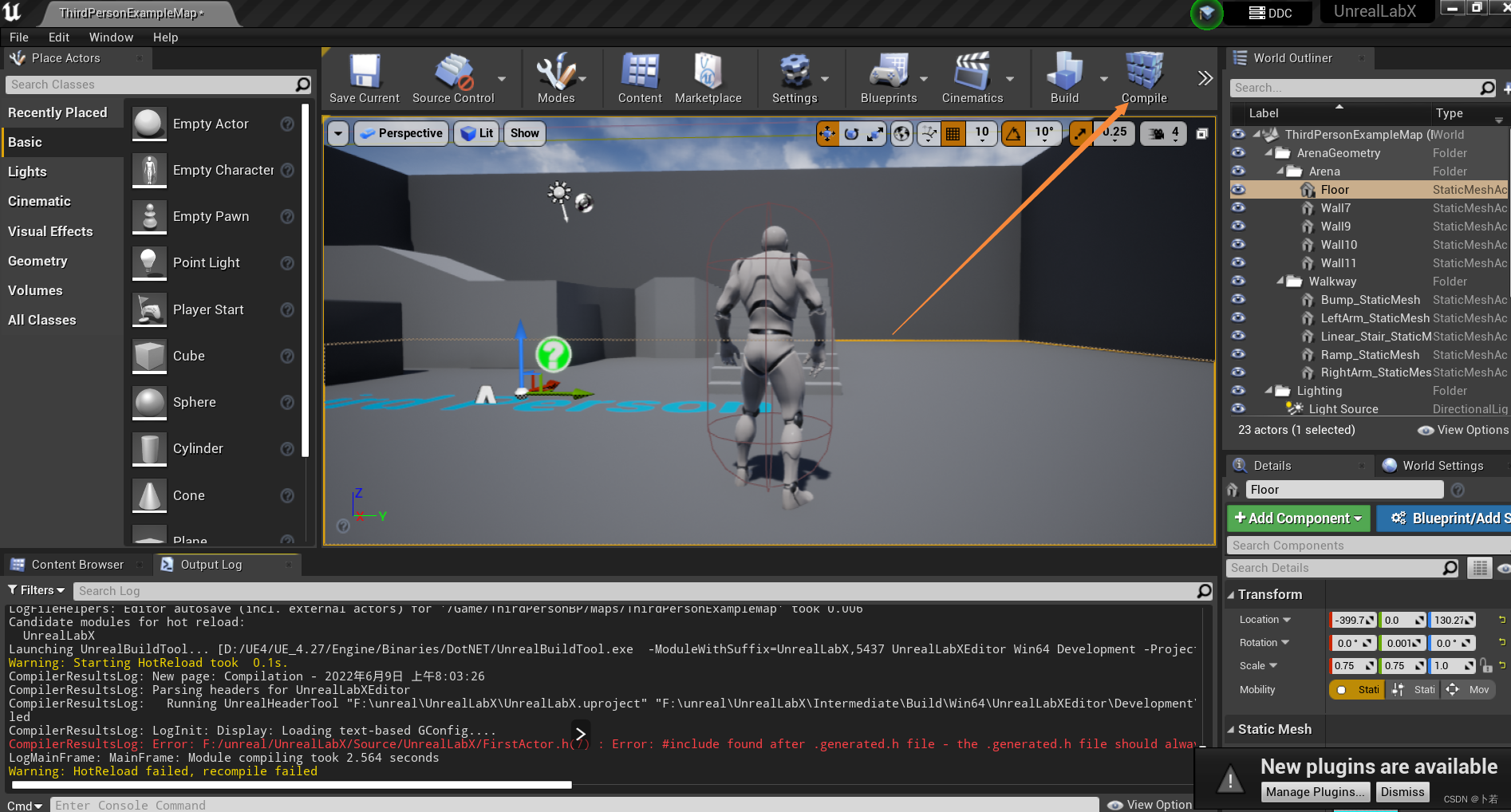Open the File menu
This screenshot has height=812, width=1511.
19,37
